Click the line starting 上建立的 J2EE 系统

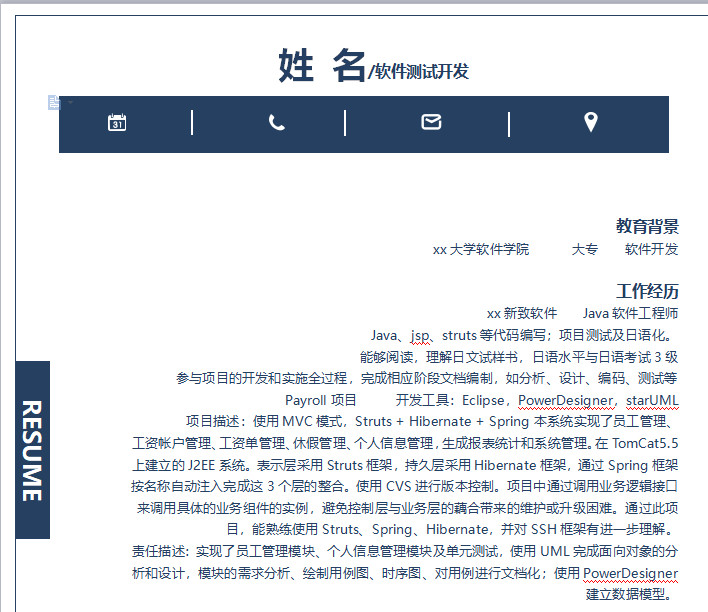click(405, 465)
